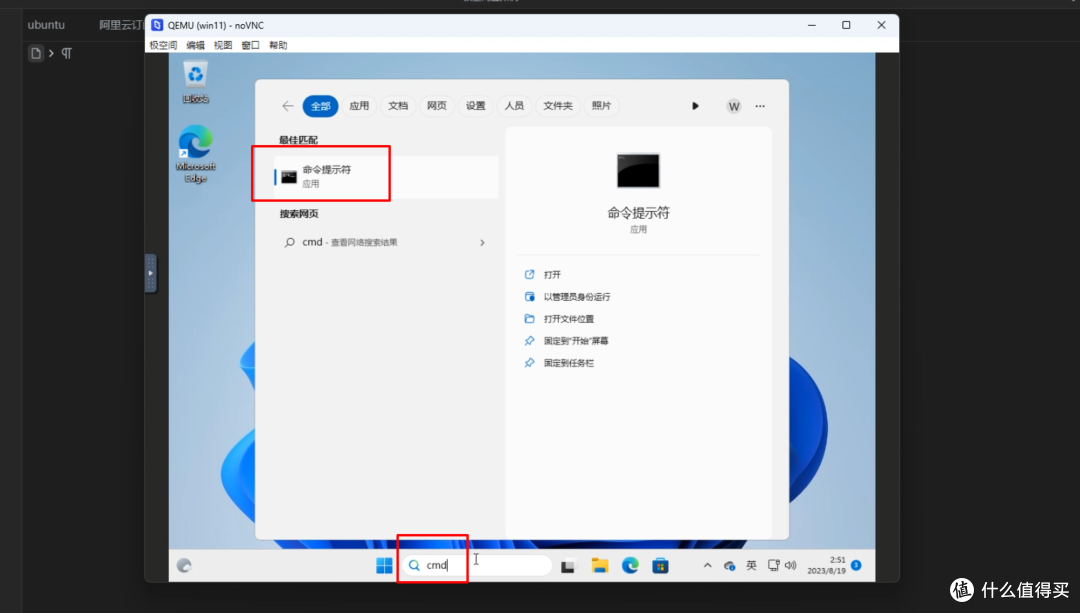Open the three-dot search options menu

pyautogui.click(x=760, y=106)
